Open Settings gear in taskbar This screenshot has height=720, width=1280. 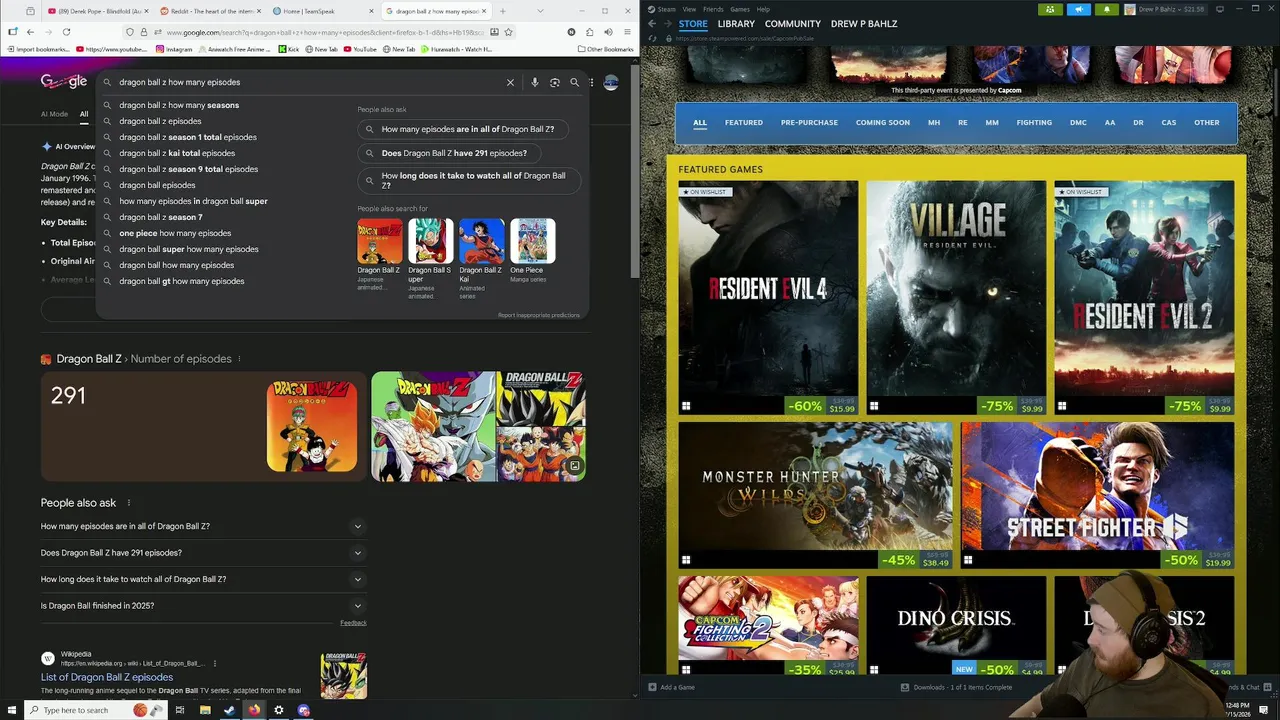(279, 710)
